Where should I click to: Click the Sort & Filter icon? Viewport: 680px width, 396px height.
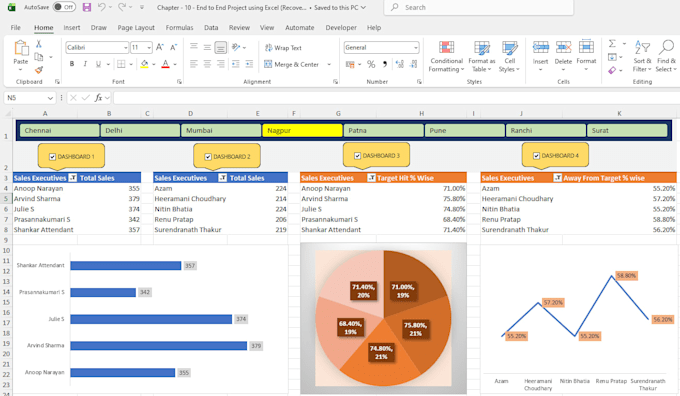pyautogui.click(x=642, y=47)
